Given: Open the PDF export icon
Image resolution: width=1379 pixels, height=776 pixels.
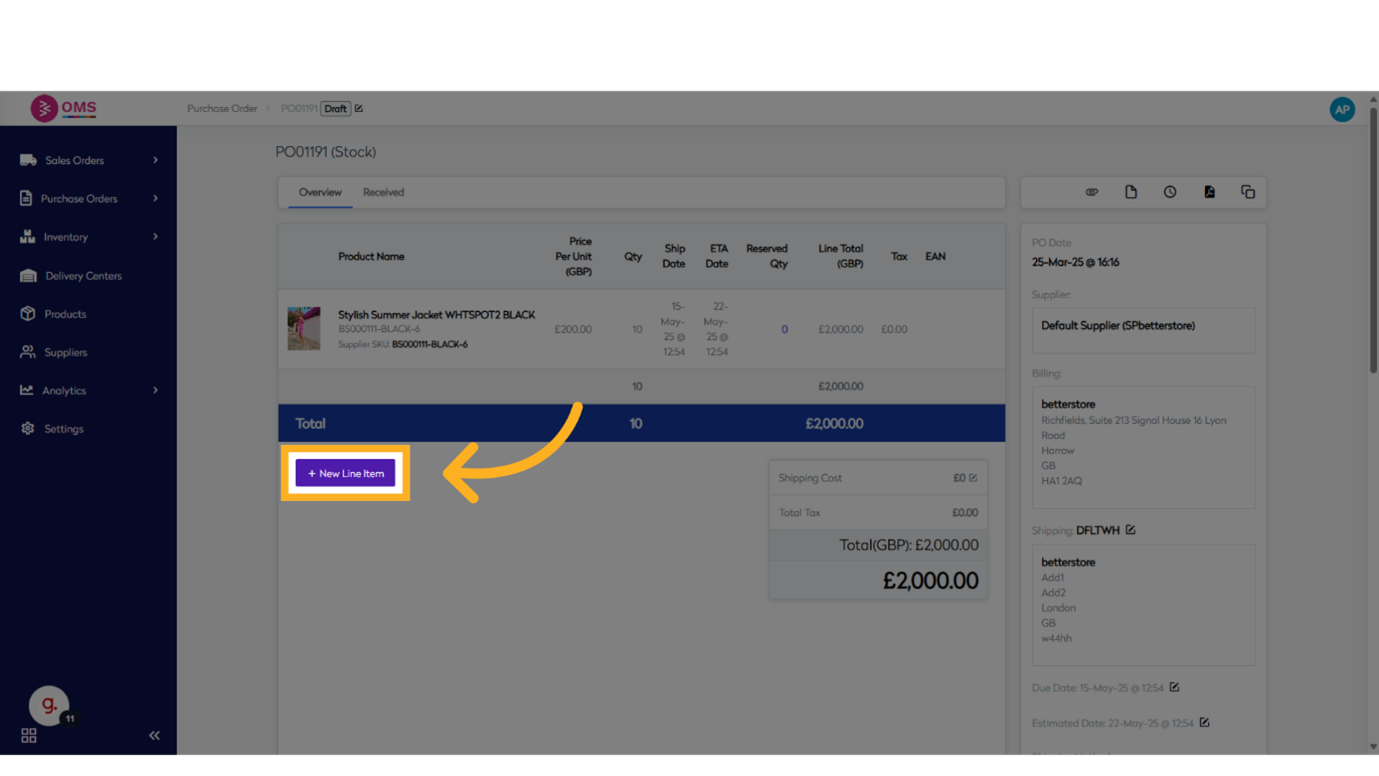Looking at the screenshot, I should [1209, 192].
